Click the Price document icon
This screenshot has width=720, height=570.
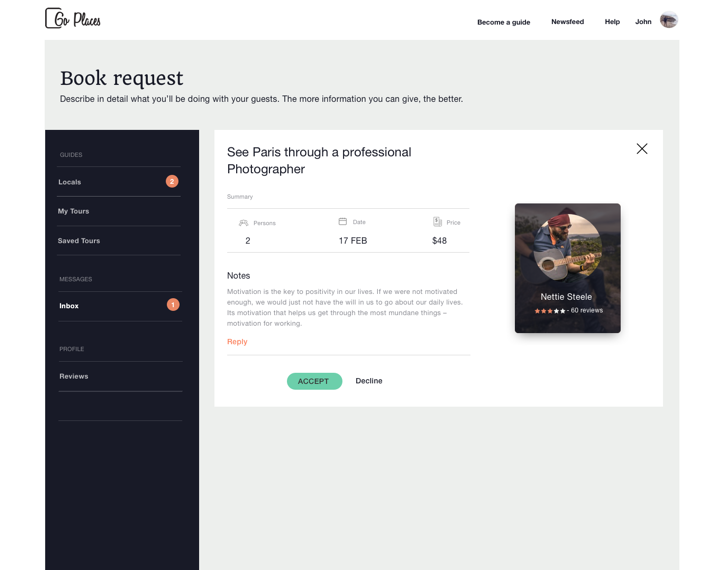(x=437, y=222)
